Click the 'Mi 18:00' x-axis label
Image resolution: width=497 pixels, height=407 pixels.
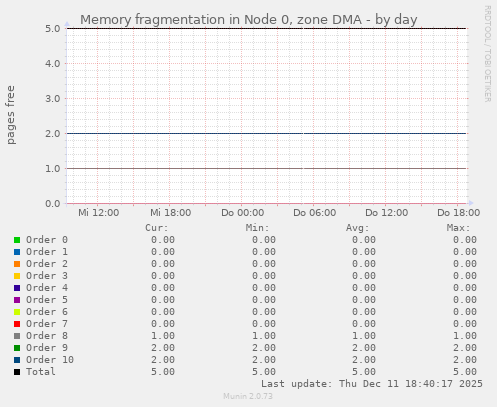pos(171,213)
